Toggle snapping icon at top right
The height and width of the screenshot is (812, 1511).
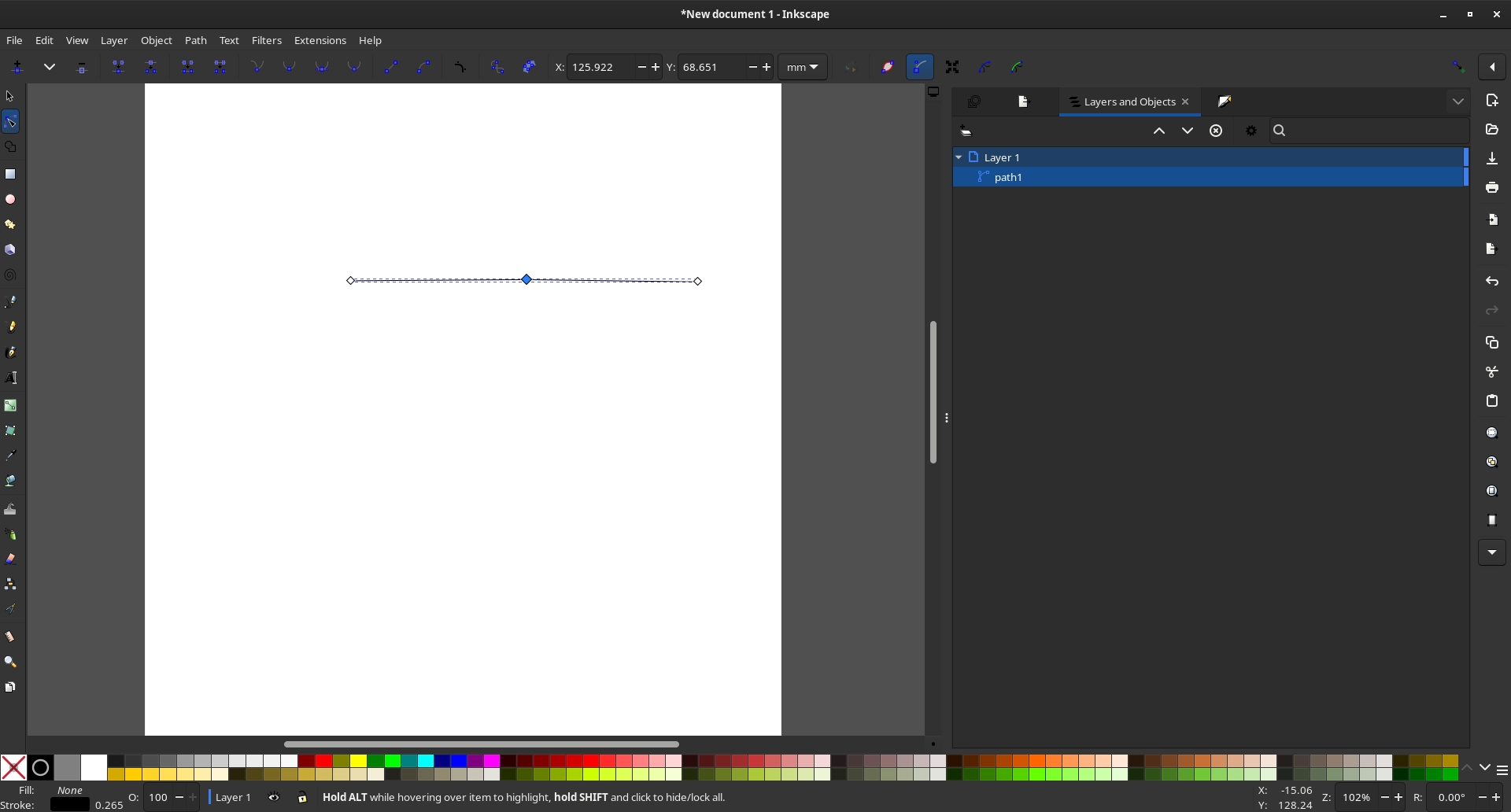coord(1458,67)
